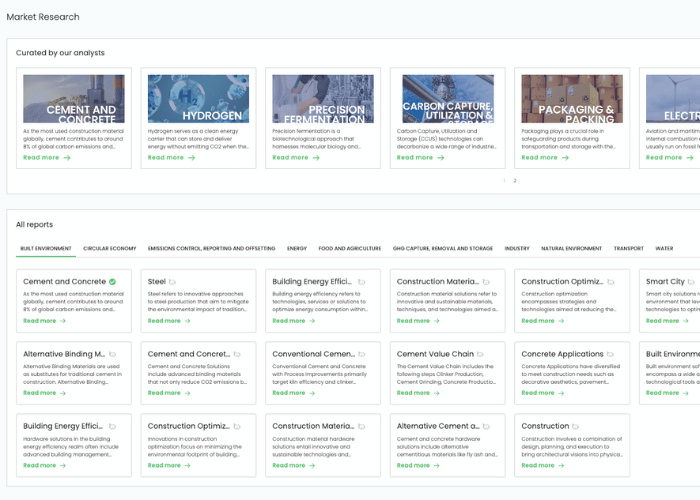Click the arrow icon in the Built Environme... card
This screenshot has width=700, height=500.
(686, 393)
